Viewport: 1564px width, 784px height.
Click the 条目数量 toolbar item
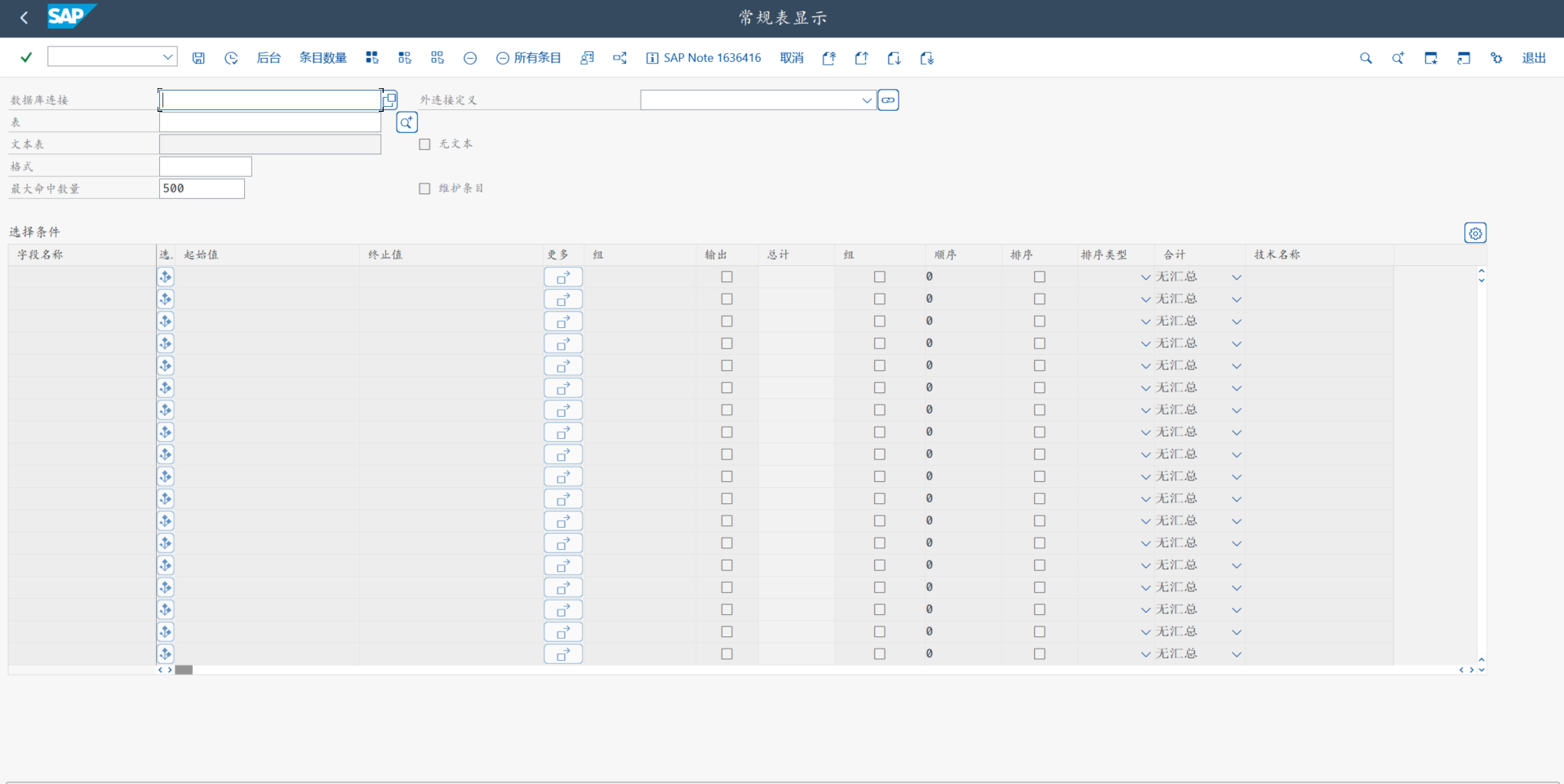coord(322,58)
